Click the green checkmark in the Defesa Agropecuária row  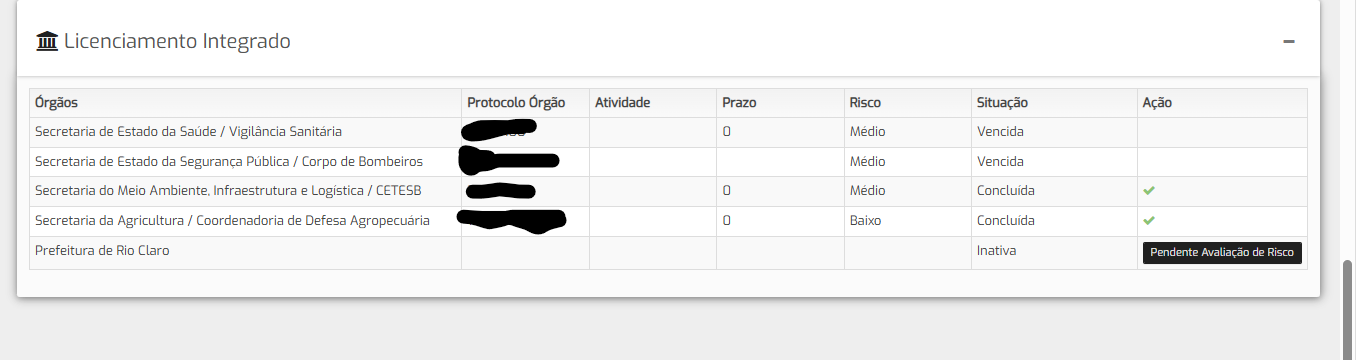coord(1149,220)
